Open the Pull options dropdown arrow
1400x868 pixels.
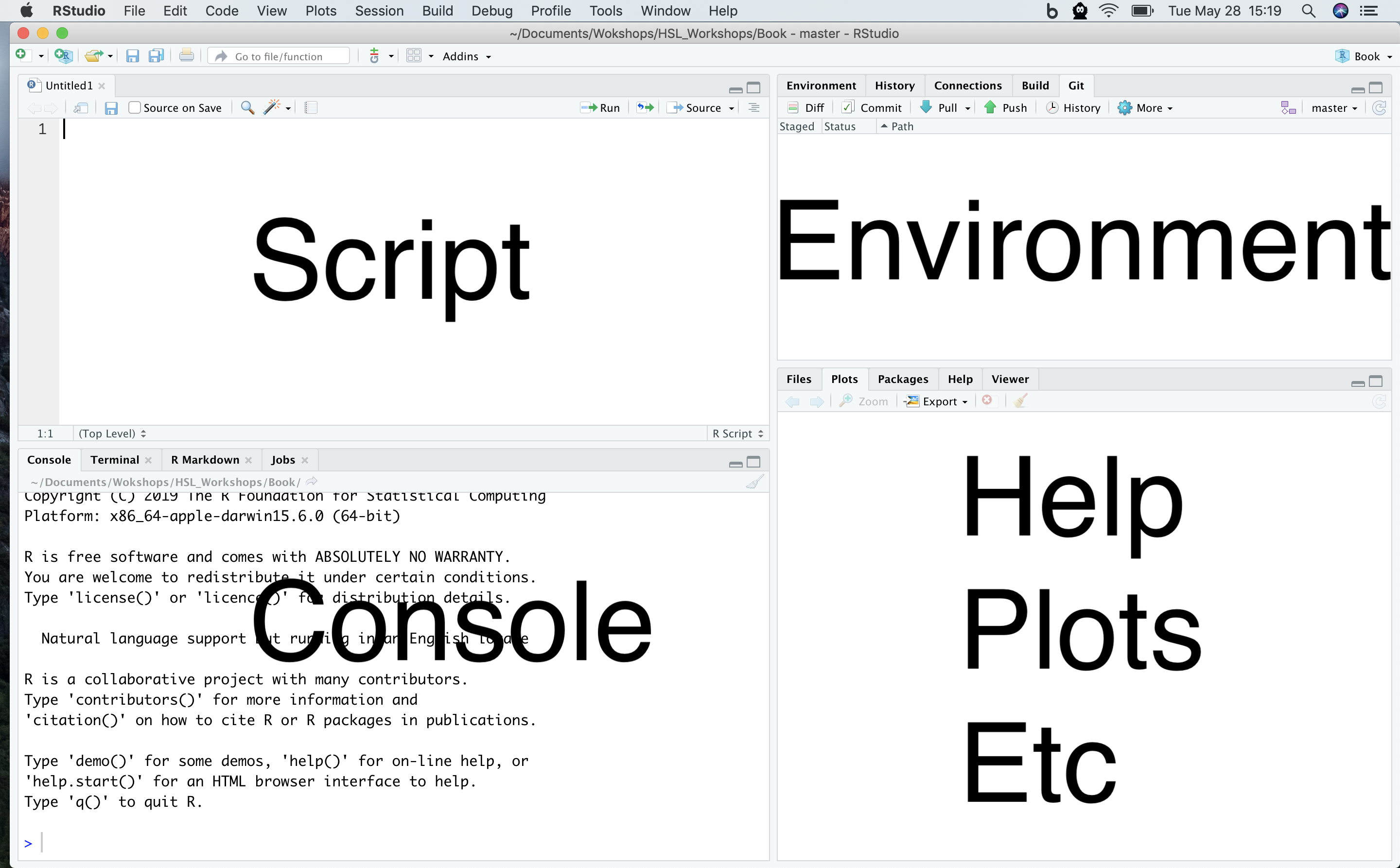967,108
